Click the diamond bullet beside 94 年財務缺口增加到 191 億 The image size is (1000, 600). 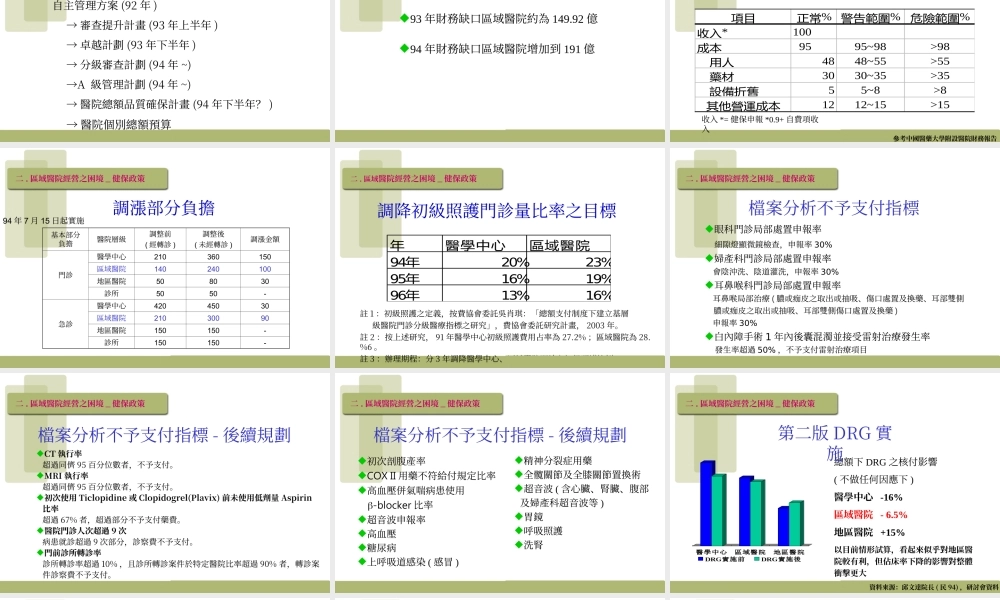point(403,48)
